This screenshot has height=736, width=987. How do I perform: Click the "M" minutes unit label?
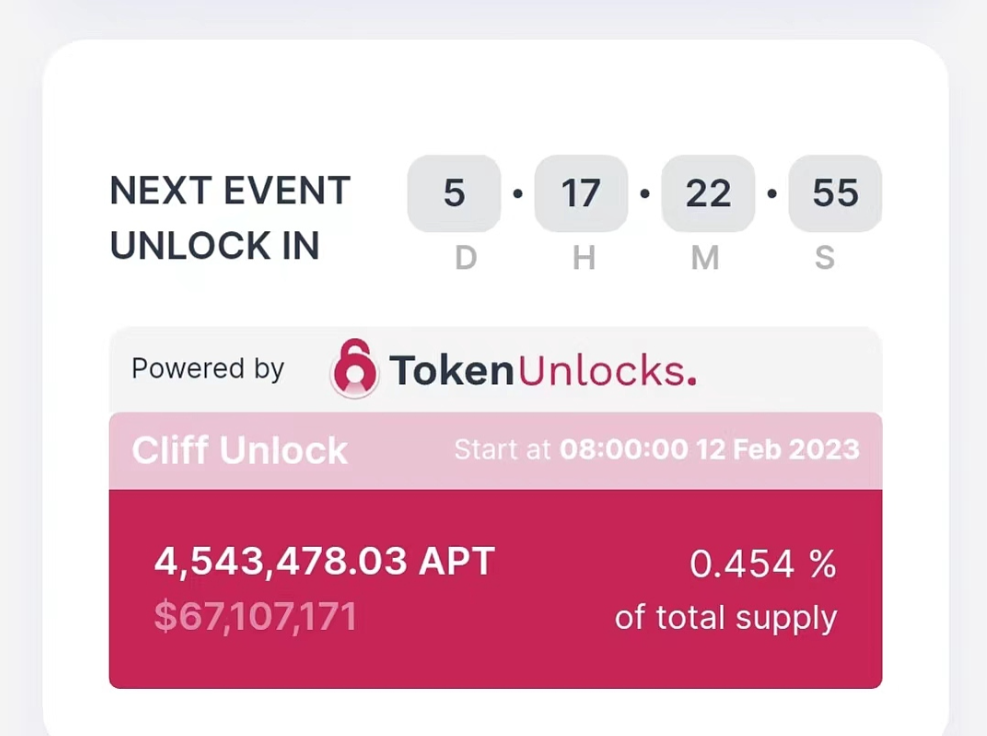click(705, 259)
